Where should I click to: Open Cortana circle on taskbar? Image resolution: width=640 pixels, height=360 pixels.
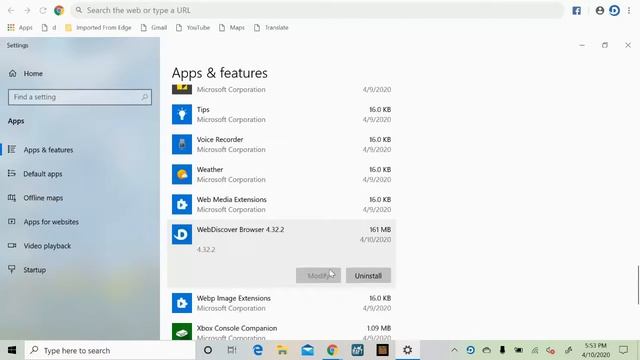pos(208,350)
